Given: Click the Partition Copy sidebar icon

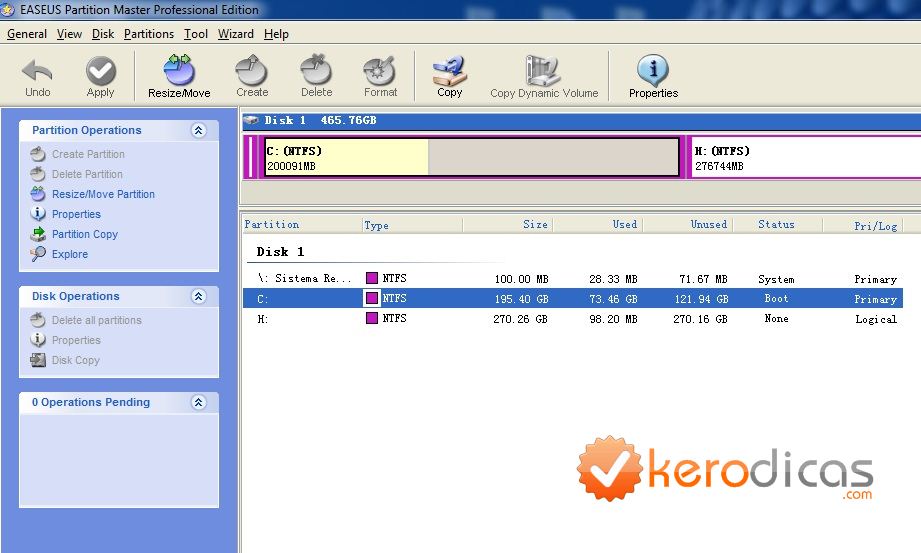Looking at the screenshot, I should click(x=38, y=234).
